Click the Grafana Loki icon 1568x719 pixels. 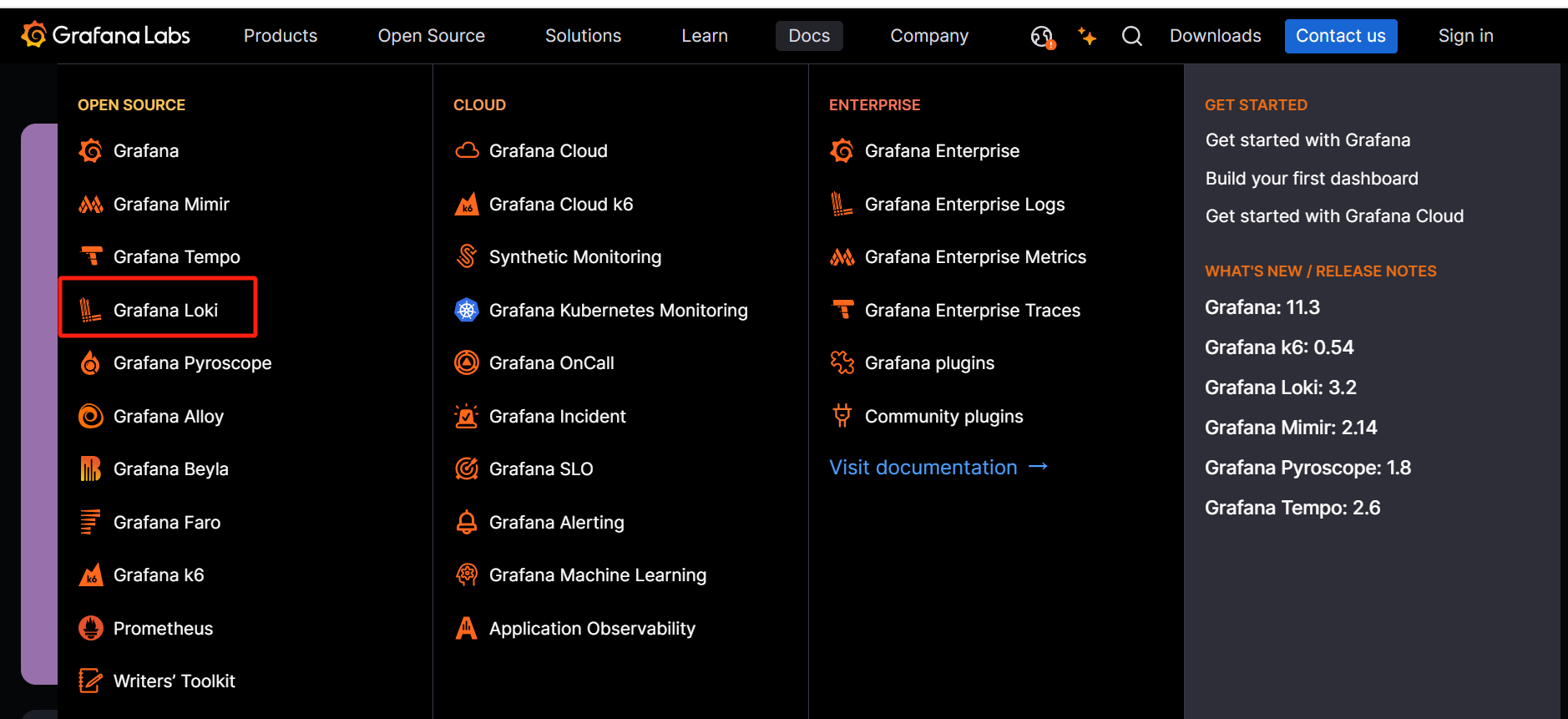click(x=90, y=310)
